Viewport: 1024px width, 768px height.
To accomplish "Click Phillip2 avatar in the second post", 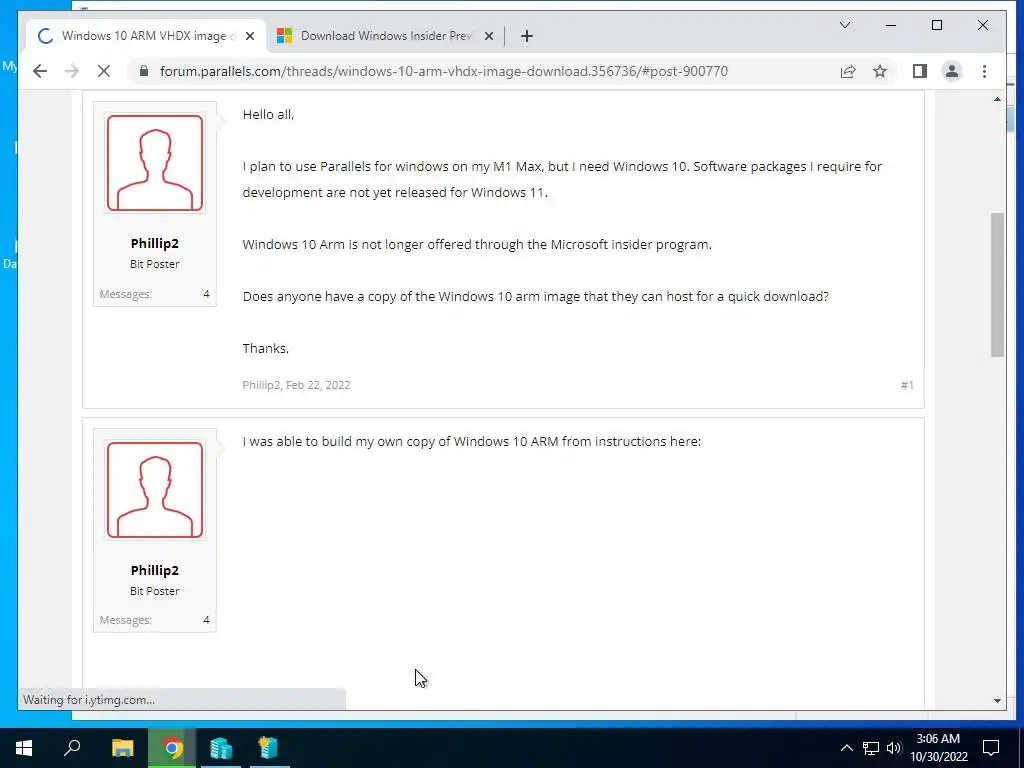I will (155, 490).
